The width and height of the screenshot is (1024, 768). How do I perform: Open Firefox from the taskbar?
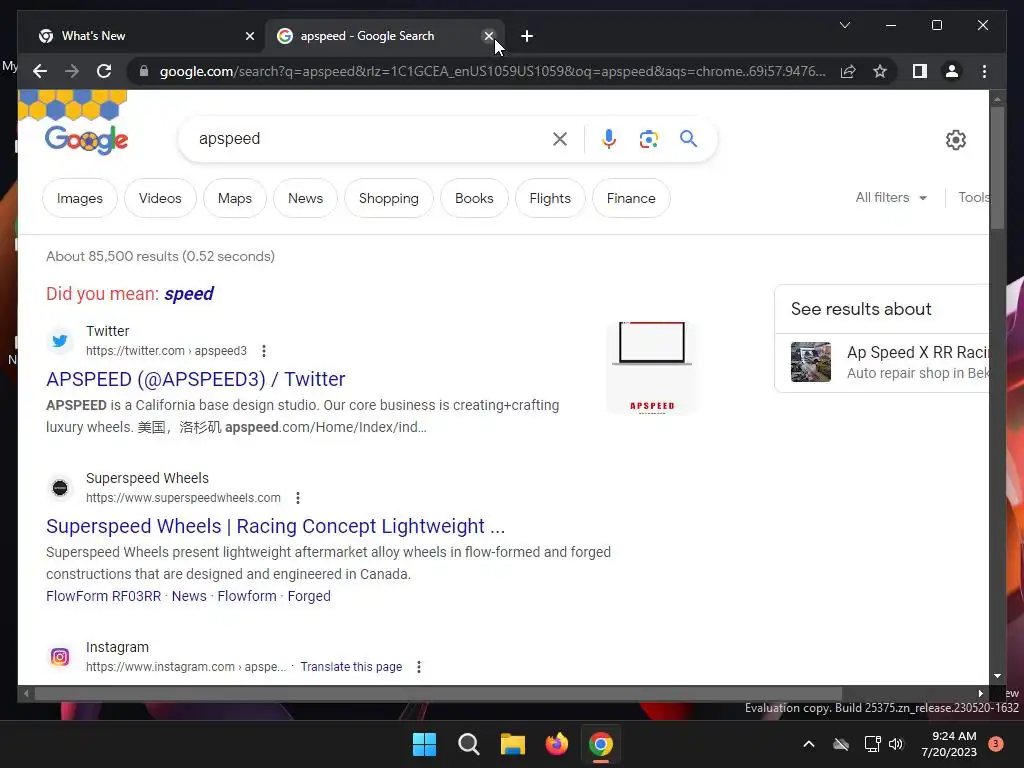556,744
